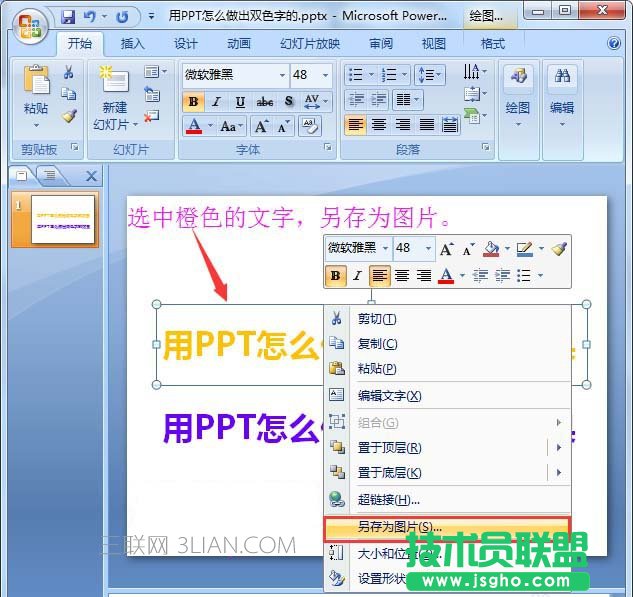Image resolution: width=633 pixels, height=597 pixels.
Task: Center text in ribbon Paragraph group
Action: tap(379, 124)
